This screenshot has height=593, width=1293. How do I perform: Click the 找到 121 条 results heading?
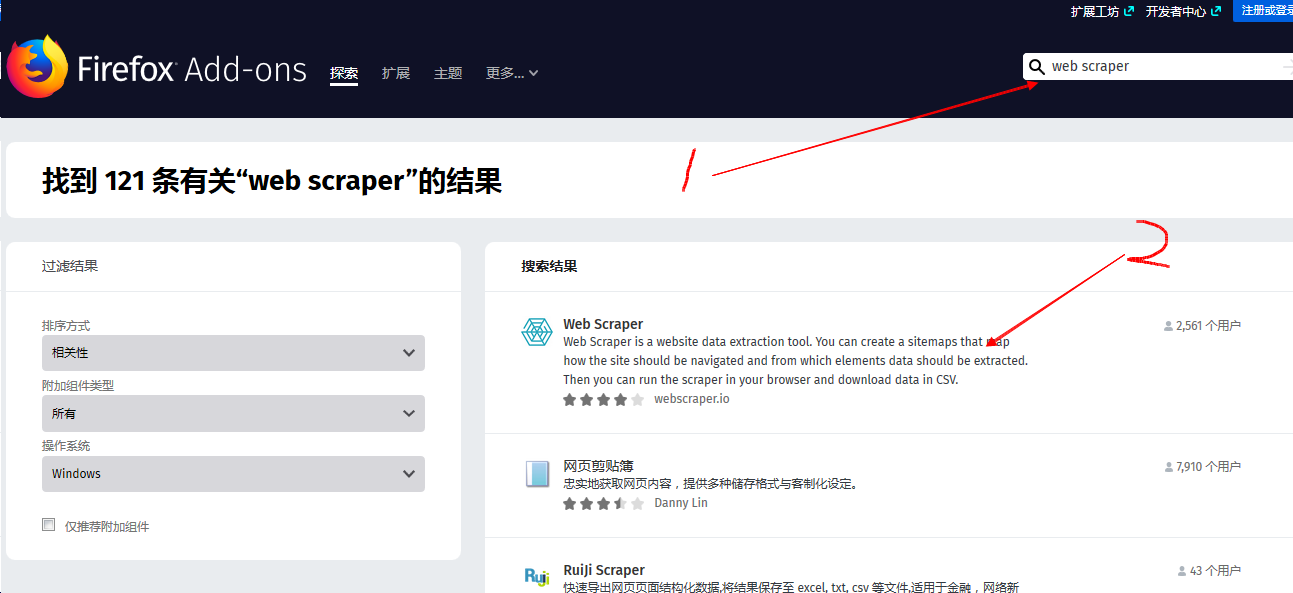pos(272,181)
